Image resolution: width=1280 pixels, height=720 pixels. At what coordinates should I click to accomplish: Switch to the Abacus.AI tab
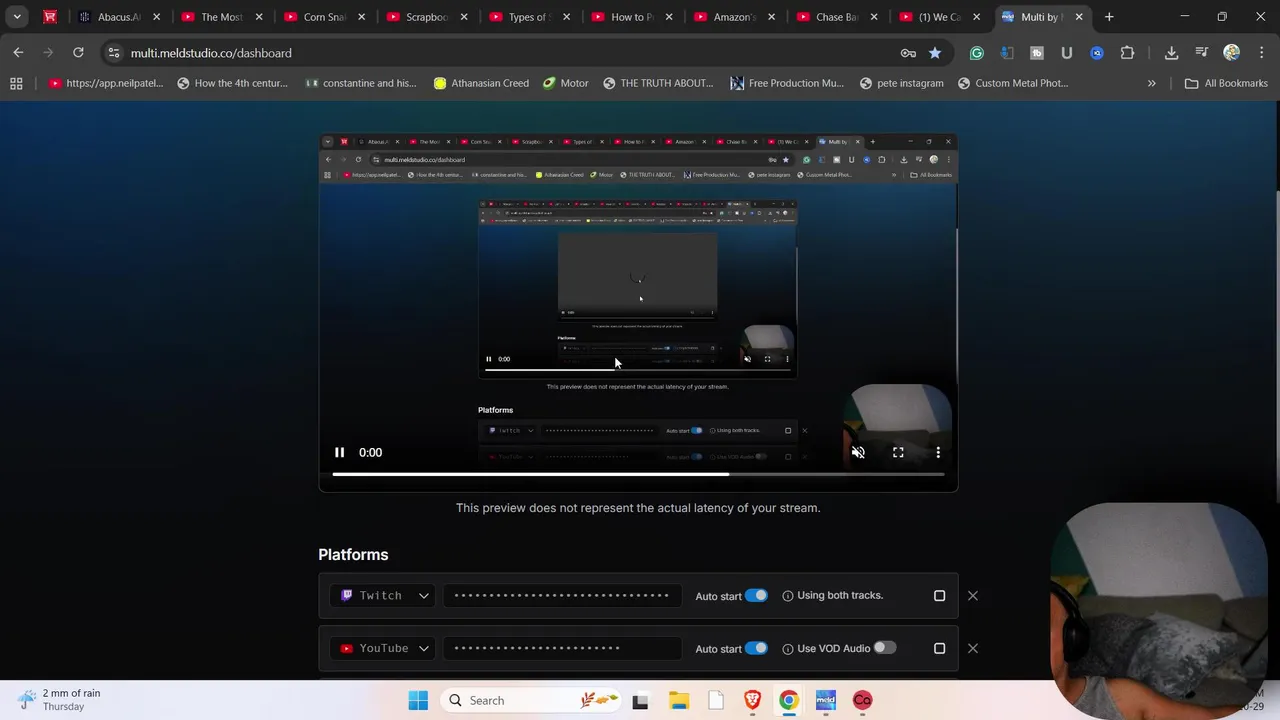[x=120, y=17]
